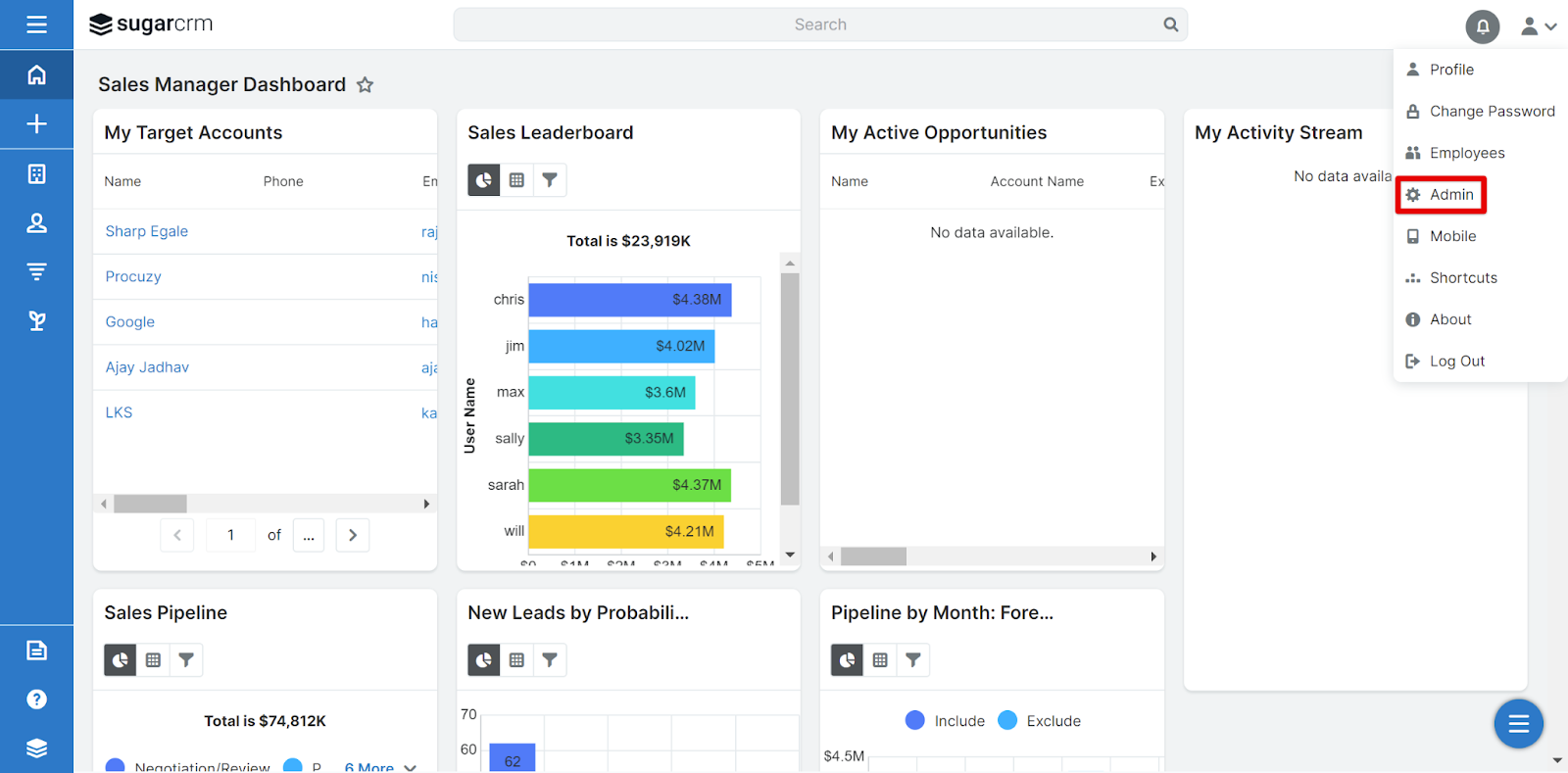This screenshot has height=773, width=1568.
Task: Open LKS account link
Action: [119, 412]
